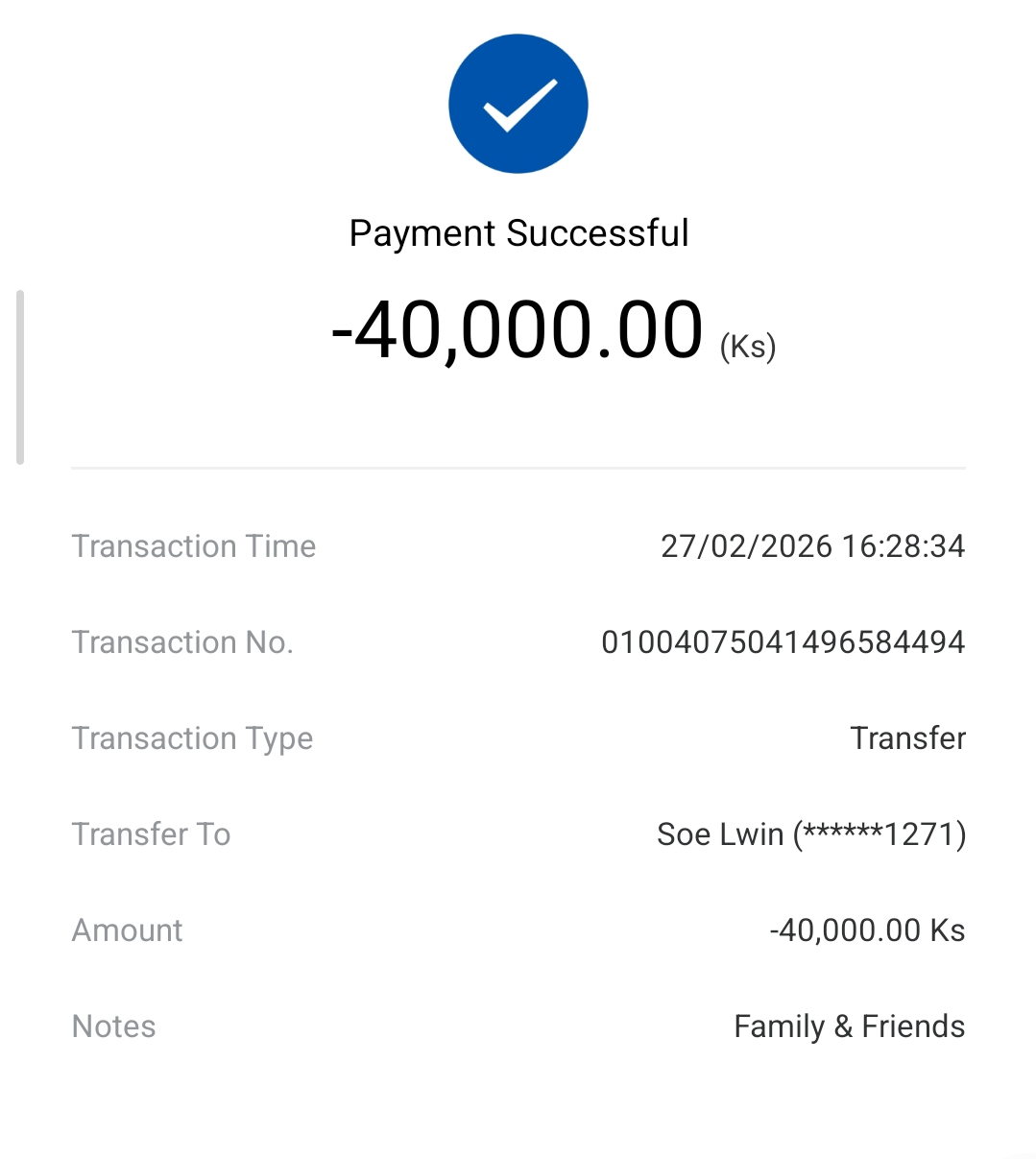1036x1159 pixels.
Task: Click the masked account number ending 1271
Action: coord(879,834)
